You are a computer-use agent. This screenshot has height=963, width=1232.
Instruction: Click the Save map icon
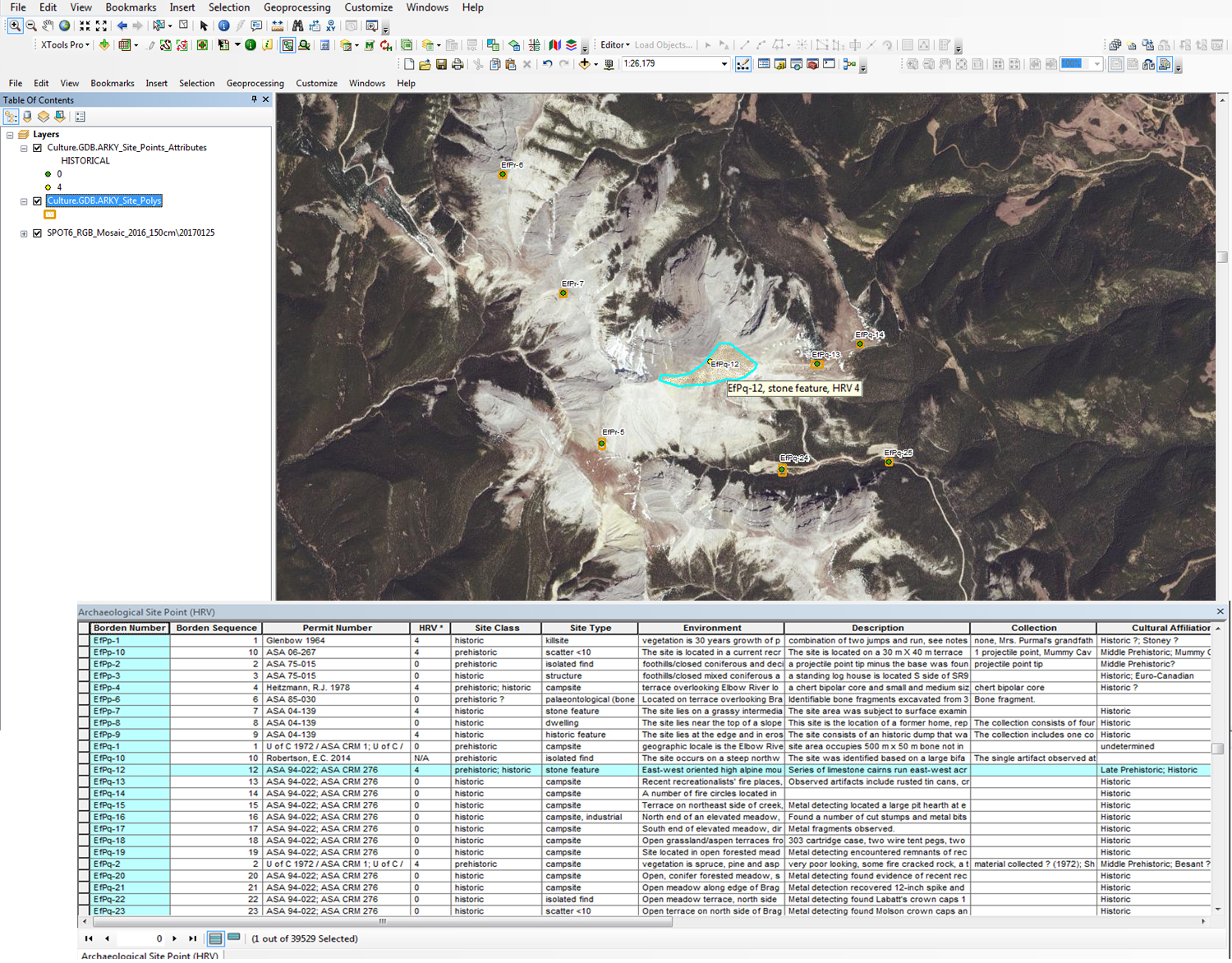pos(441,64)
